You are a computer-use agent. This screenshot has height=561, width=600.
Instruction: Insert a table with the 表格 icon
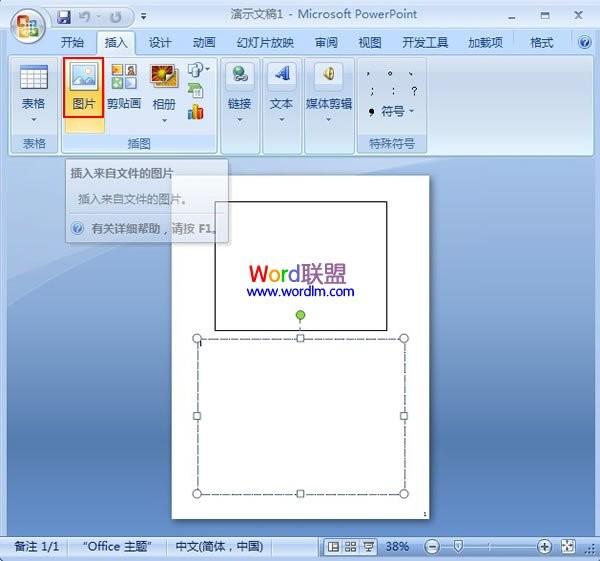pos(34,77)
